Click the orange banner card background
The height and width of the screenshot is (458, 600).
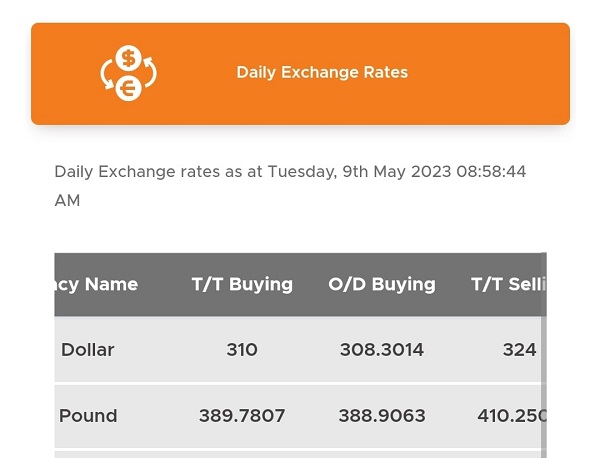[300, 74]
